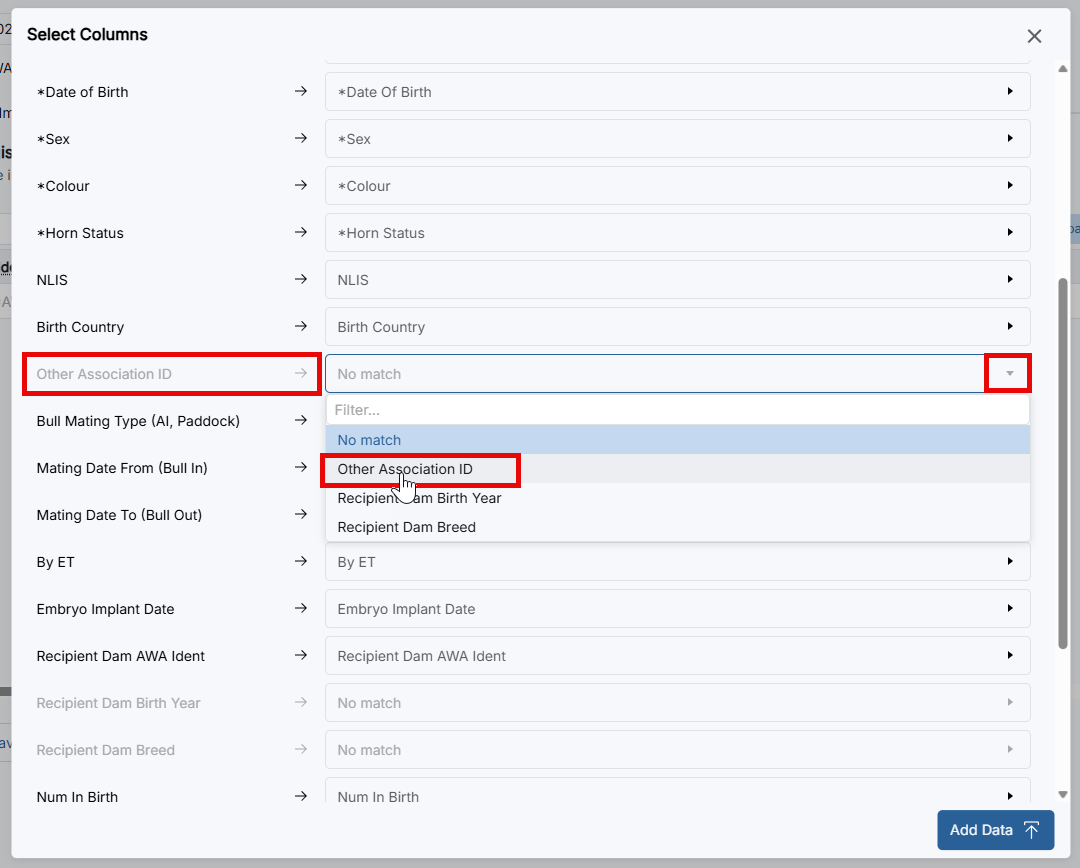Expand the NLIS column dropdown
The height and width of the screenshot is (868, 1080).
point(1009,280)
